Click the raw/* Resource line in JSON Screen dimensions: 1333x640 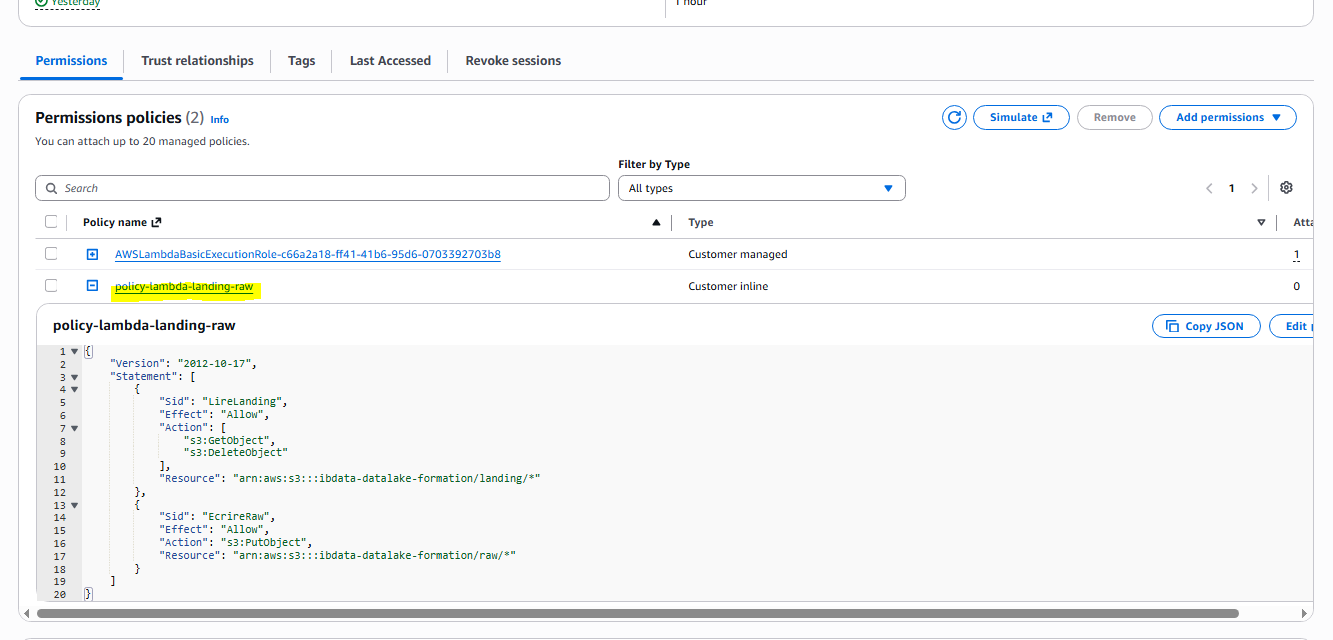click(x=337, y=555)
